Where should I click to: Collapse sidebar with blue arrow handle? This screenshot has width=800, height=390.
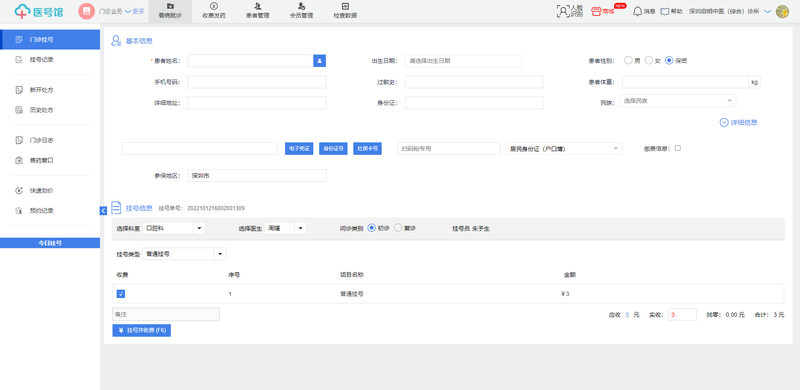click(x=103, y=210)
